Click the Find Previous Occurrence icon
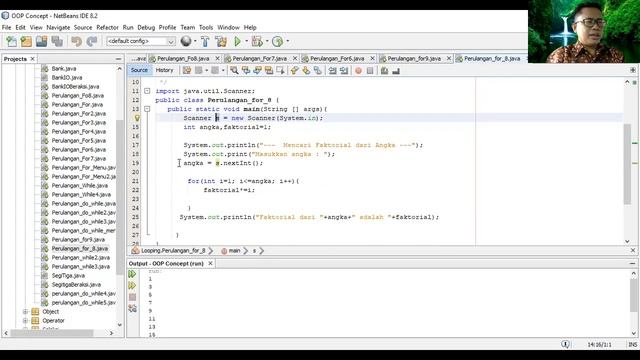 [246, 71]
